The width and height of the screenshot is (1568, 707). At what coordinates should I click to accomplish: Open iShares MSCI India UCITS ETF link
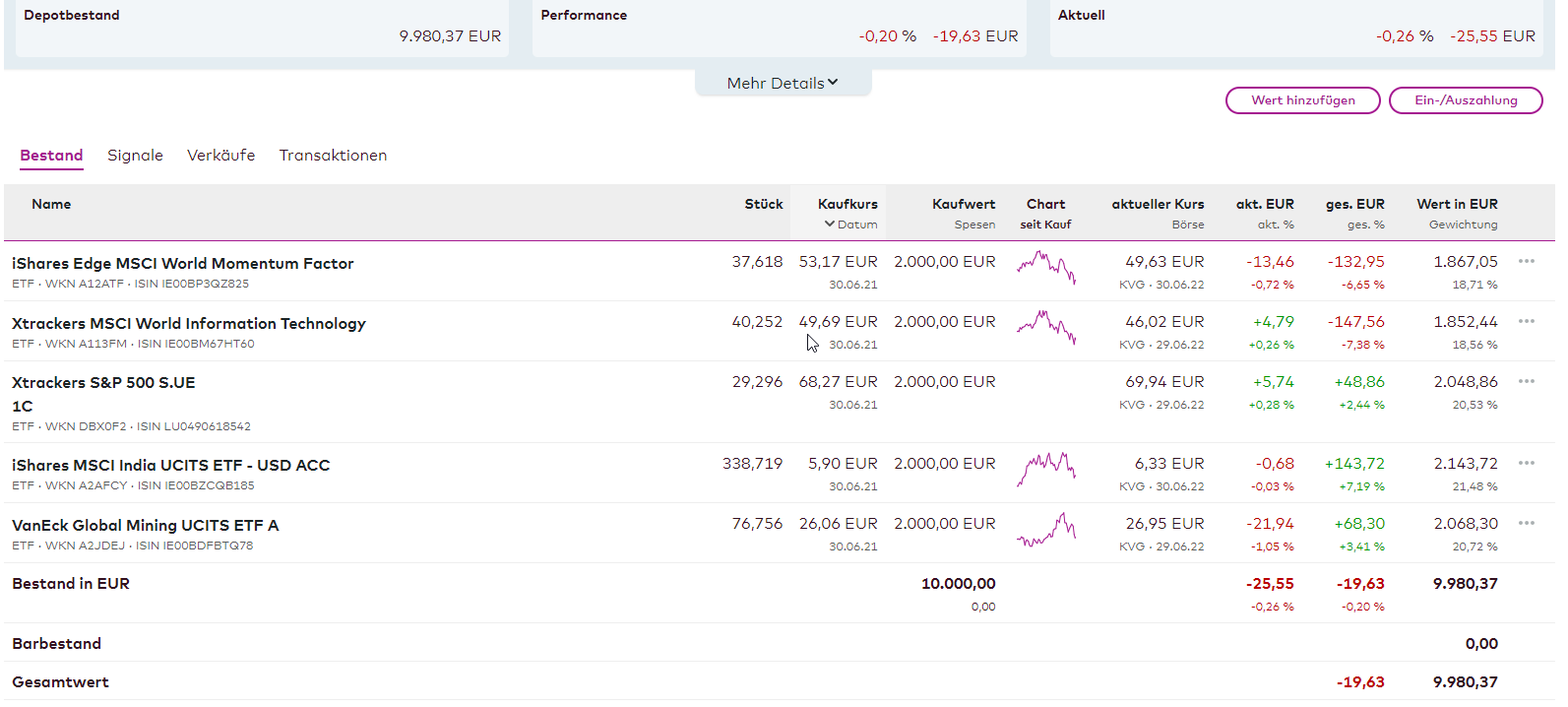click(170, 466)
